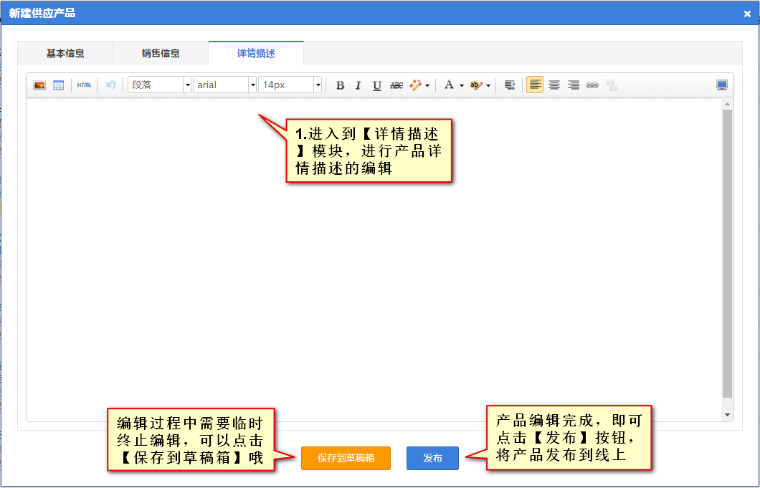Toggle fullscreen editor with monitor icon

click(722, 85)
